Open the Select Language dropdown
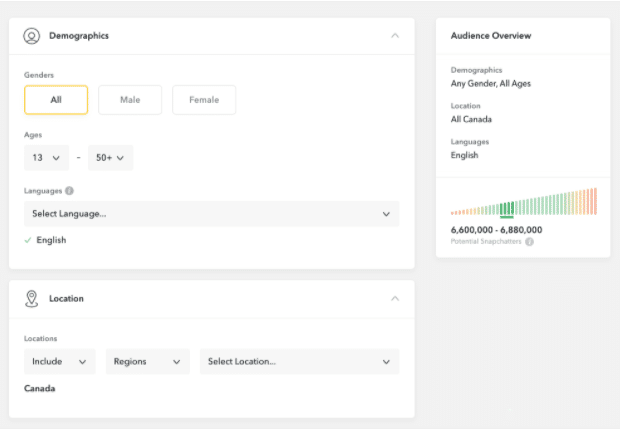Viewport: 620px width, 433px height. point(211,214)
